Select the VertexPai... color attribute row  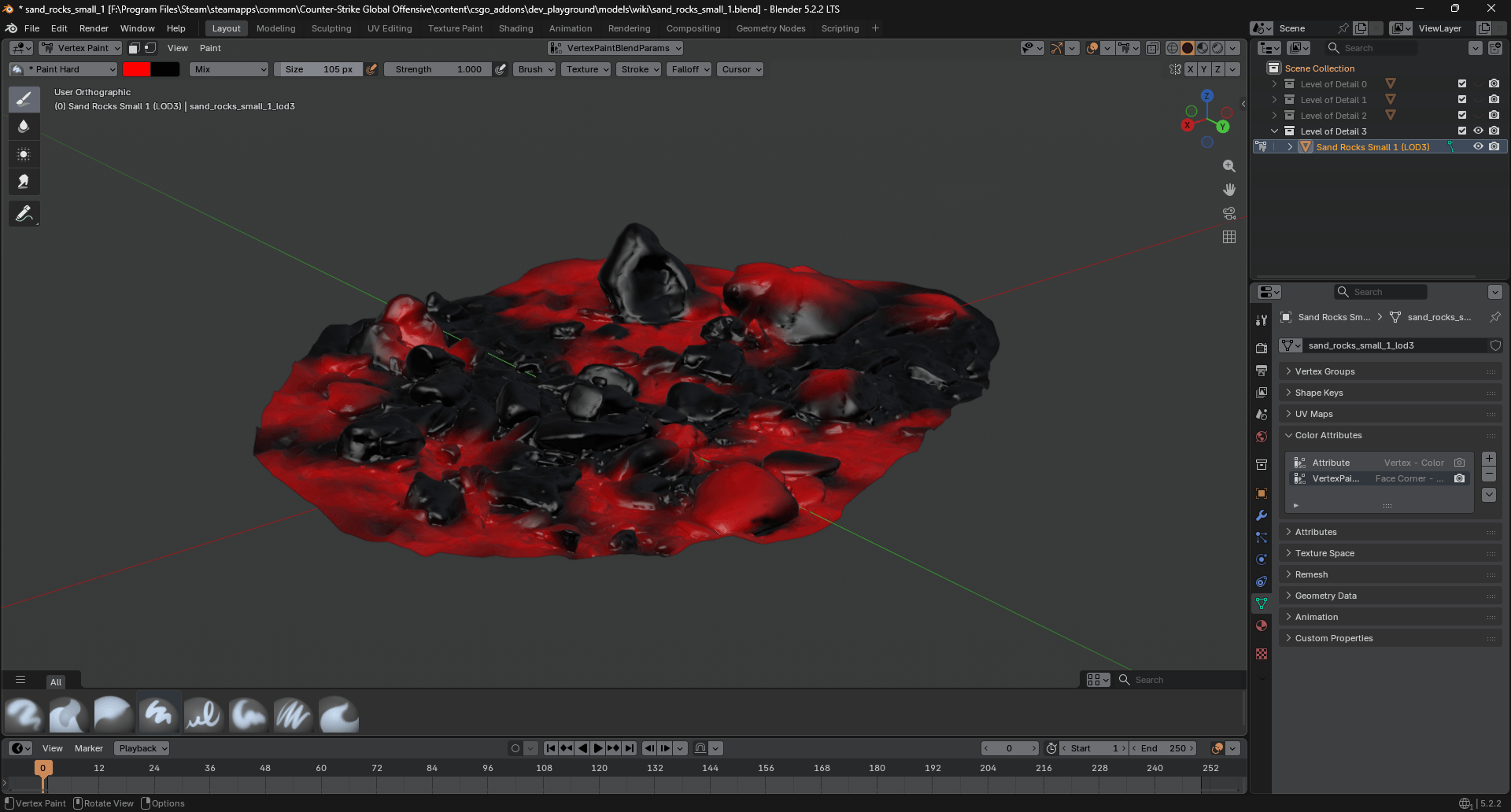click(1380, 478)
